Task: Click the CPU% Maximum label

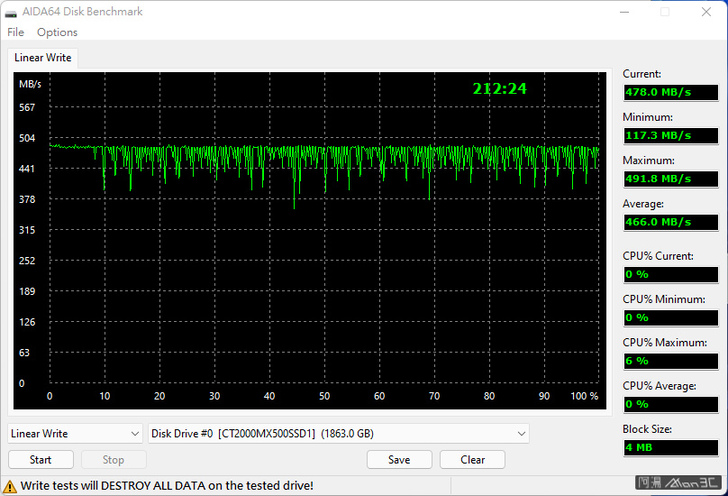Action: pos(665,343)
